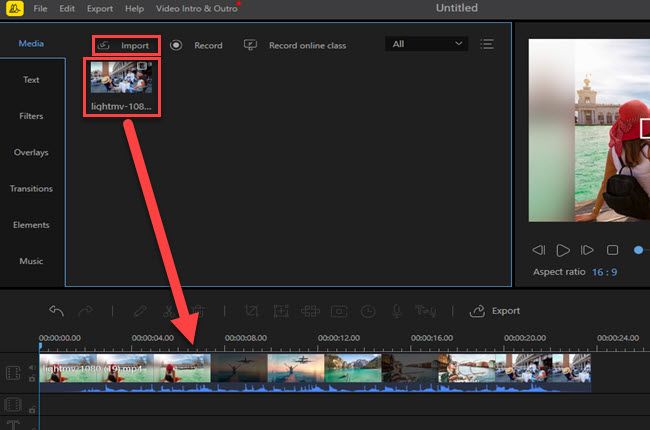Open Video Intro & Outro menu
The width and height of the screenshot is (650, 430).
[x=196, y=8]
